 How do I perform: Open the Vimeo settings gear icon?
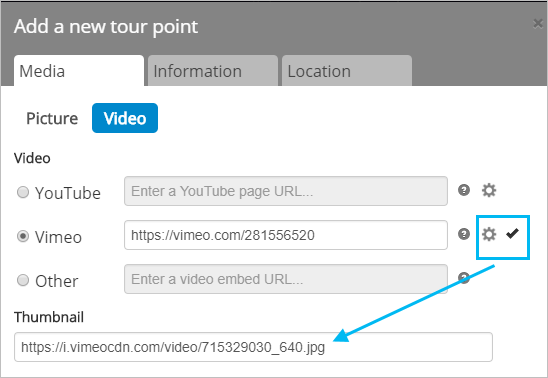[x=489, y=234]
